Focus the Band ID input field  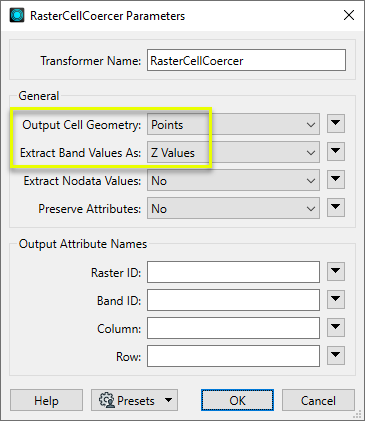(233, 300)
